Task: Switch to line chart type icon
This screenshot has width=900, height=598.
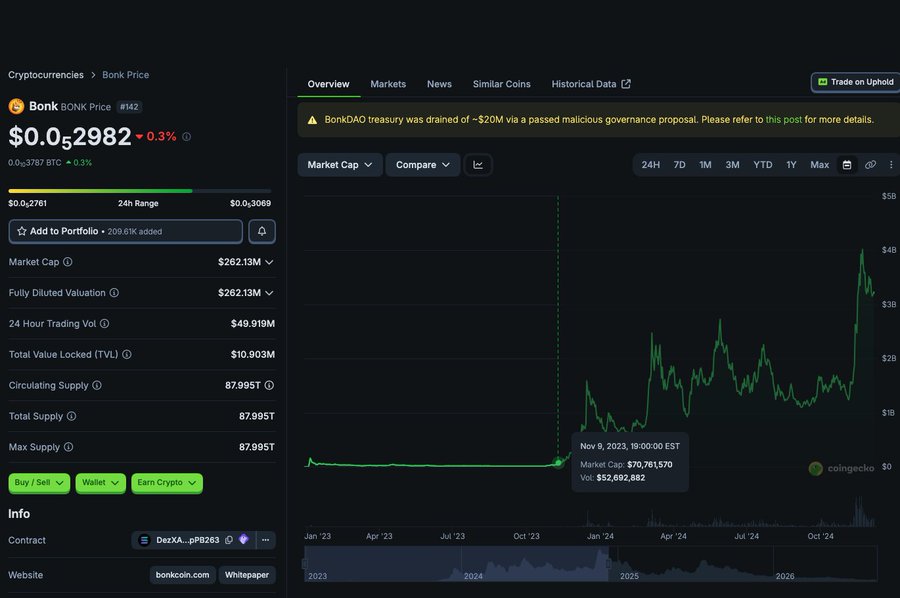Action: [x=478, y=165]
